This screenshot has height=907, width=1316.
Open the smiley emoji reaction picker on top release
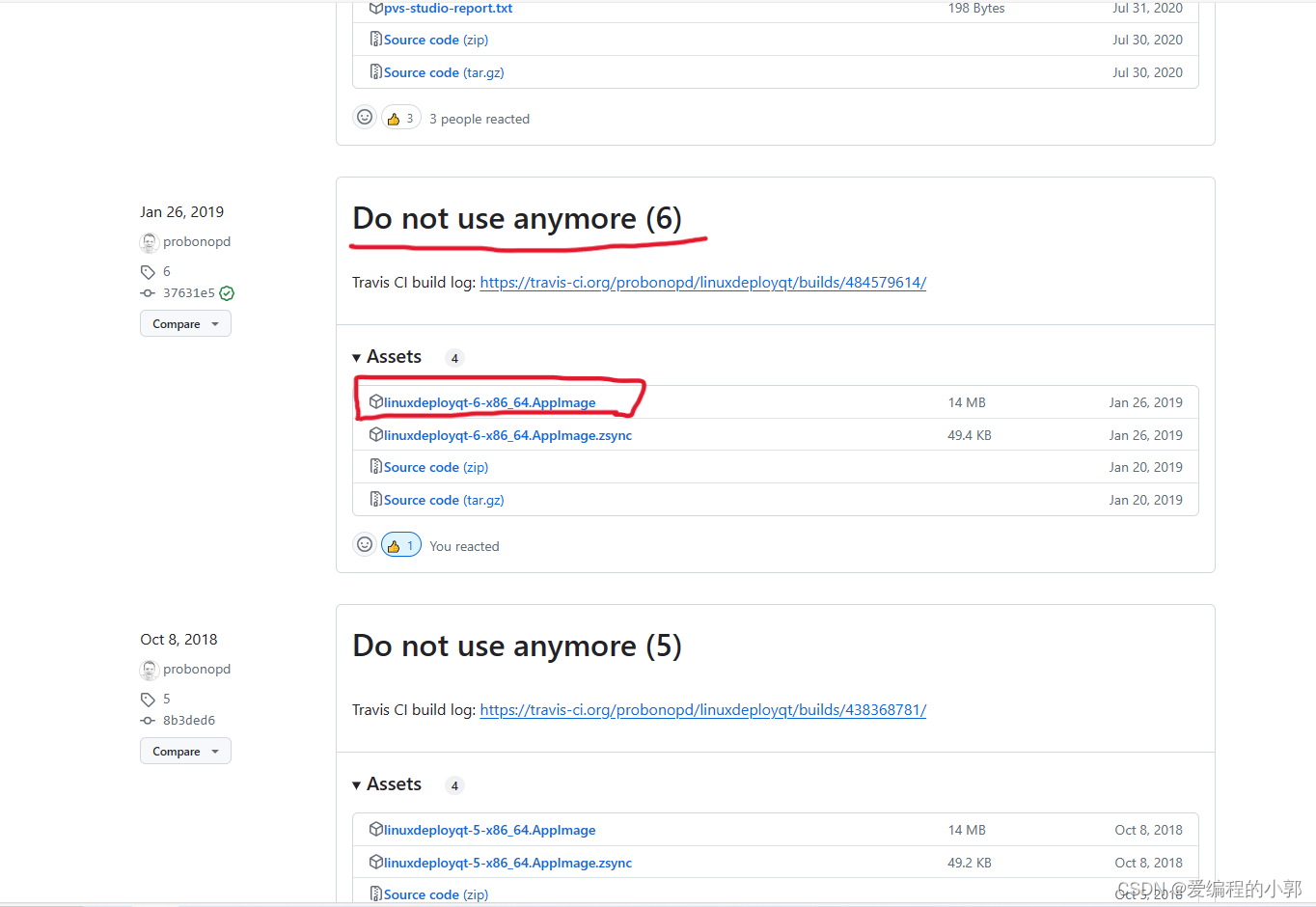(364, 116)
